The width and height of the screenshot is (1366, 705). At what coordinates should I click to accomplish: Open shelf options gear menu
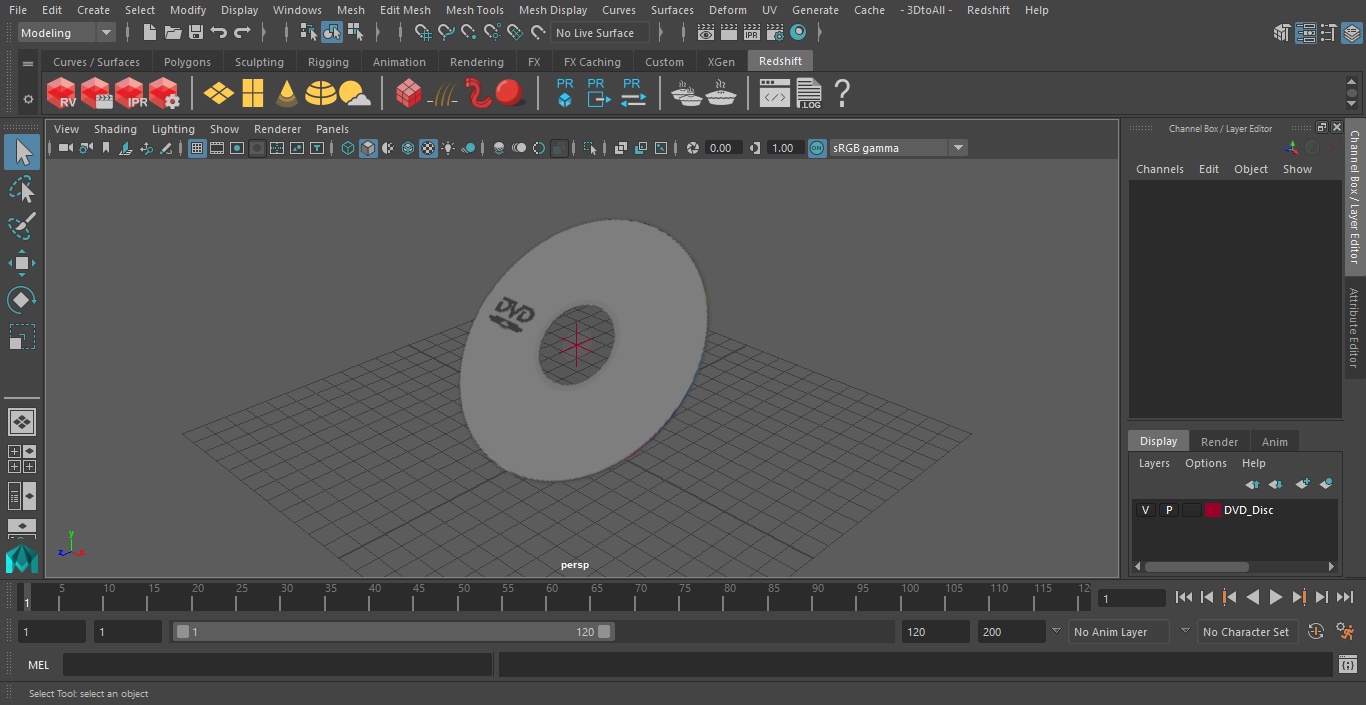point(28,99)
